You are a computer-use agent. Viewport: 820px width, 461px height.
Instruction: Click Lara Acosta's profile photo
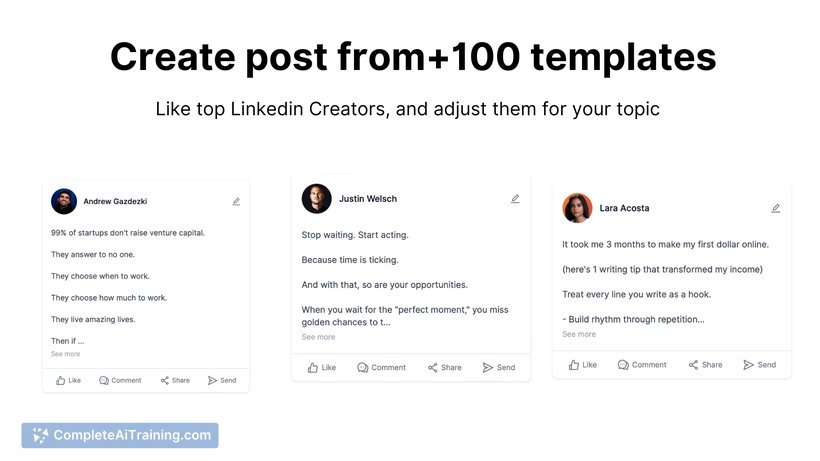(x=577, y=208)
